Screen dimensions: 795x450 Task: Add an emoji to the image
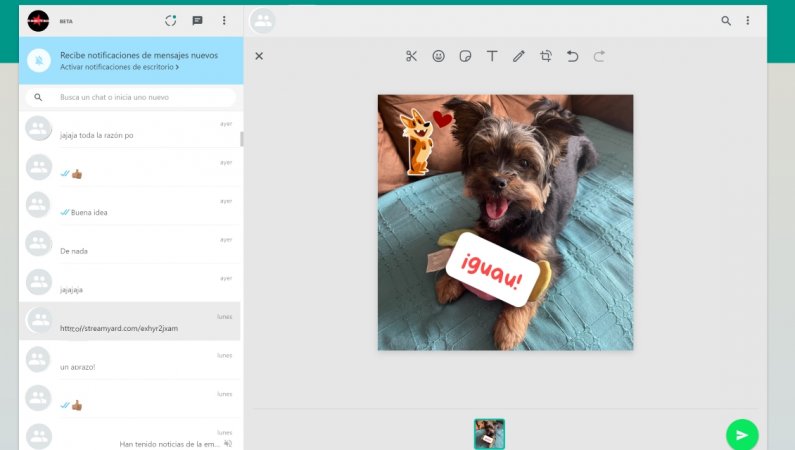439,56
